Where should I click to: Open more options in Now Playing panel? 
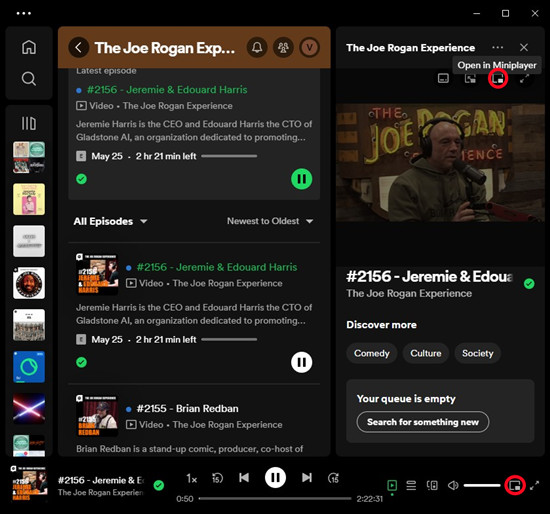(x=497, y=47)
